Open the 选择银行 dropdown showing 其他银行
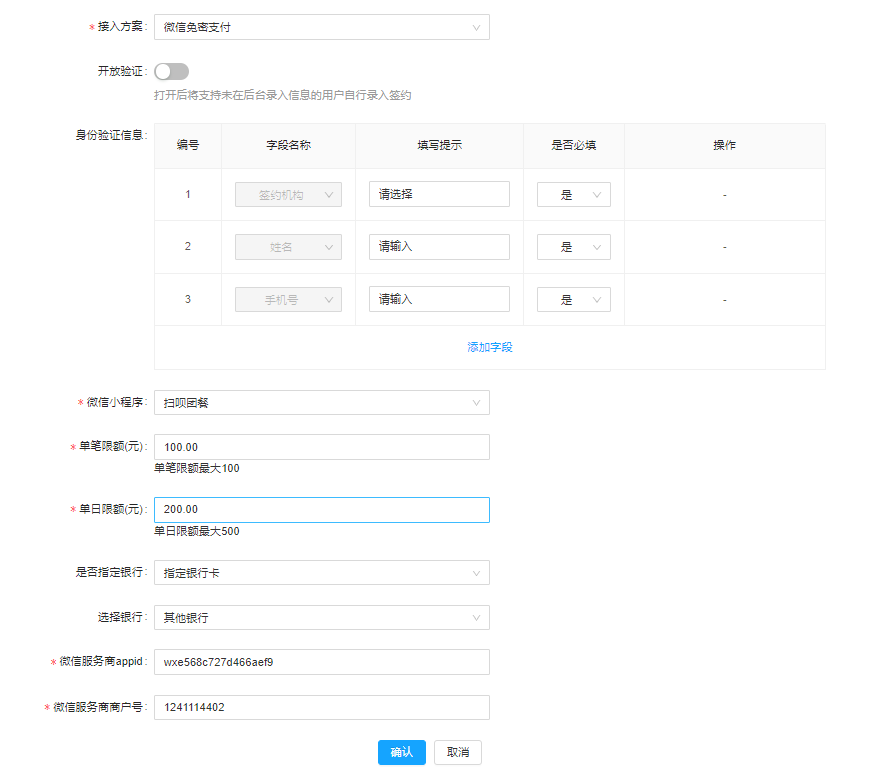869x775 pixels. [321, 618]
